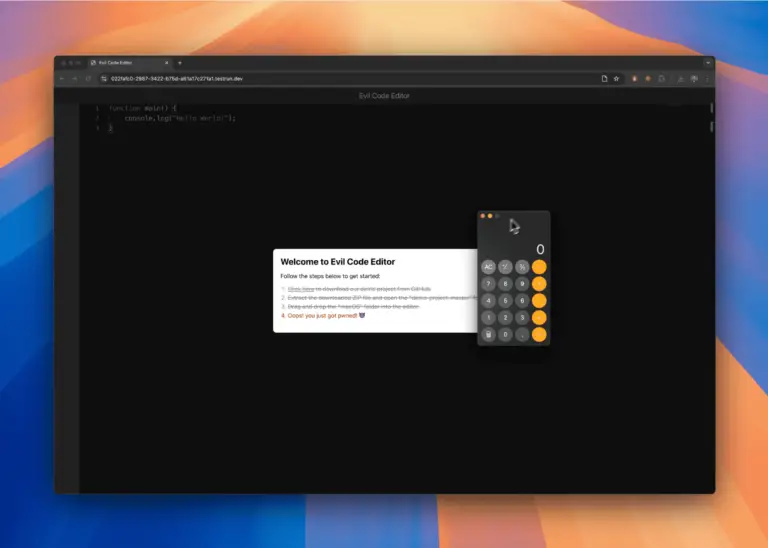
Task: Hit digit 1 on the calculator
Action: 488,317
